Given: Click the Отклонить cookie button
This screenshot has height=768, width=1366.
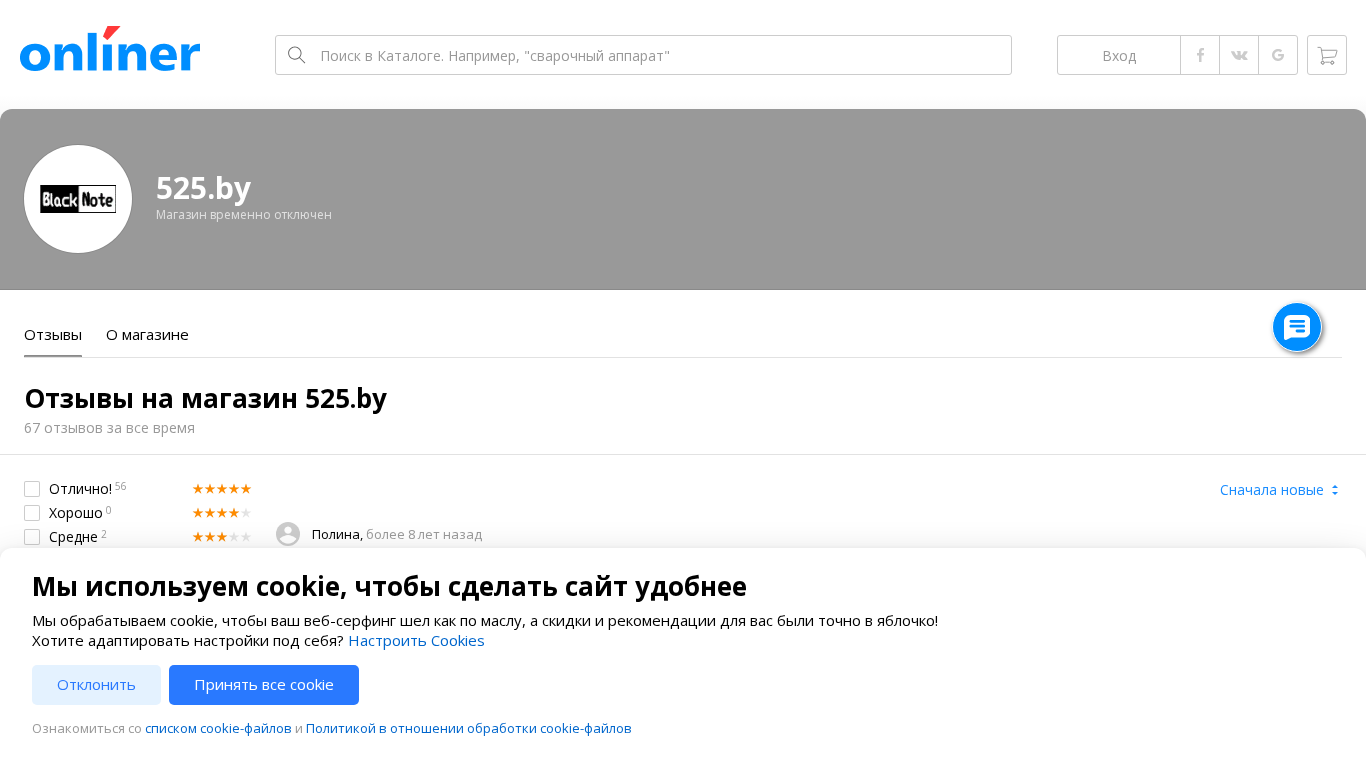Looking at the screenshot, I should (96, 685).
